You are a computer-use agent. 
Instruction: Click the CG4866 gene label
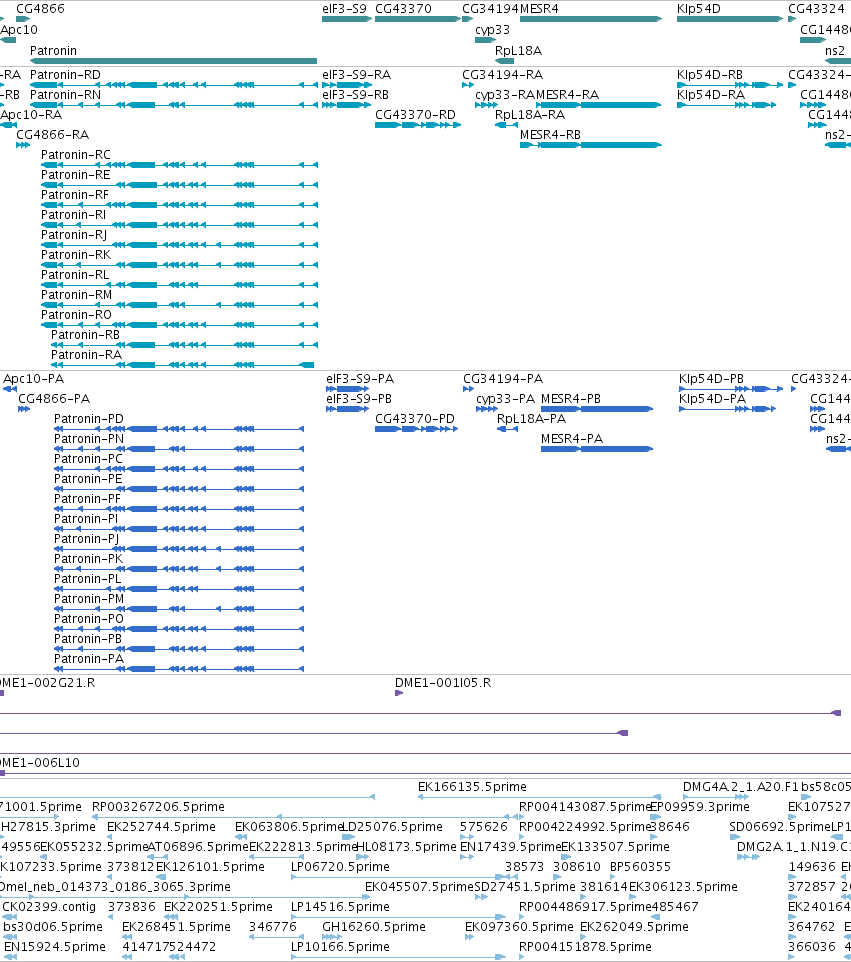coord(40,9)
